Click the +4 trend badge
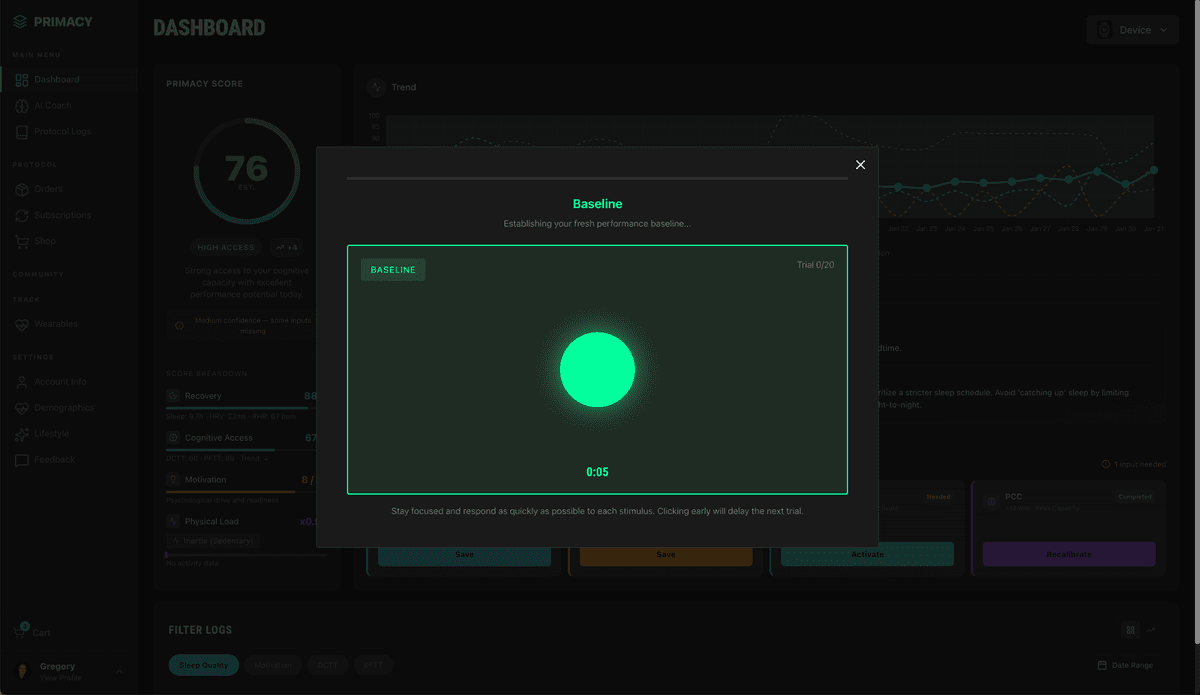Viewport: 1200px width, 695px height. point(286,247)
